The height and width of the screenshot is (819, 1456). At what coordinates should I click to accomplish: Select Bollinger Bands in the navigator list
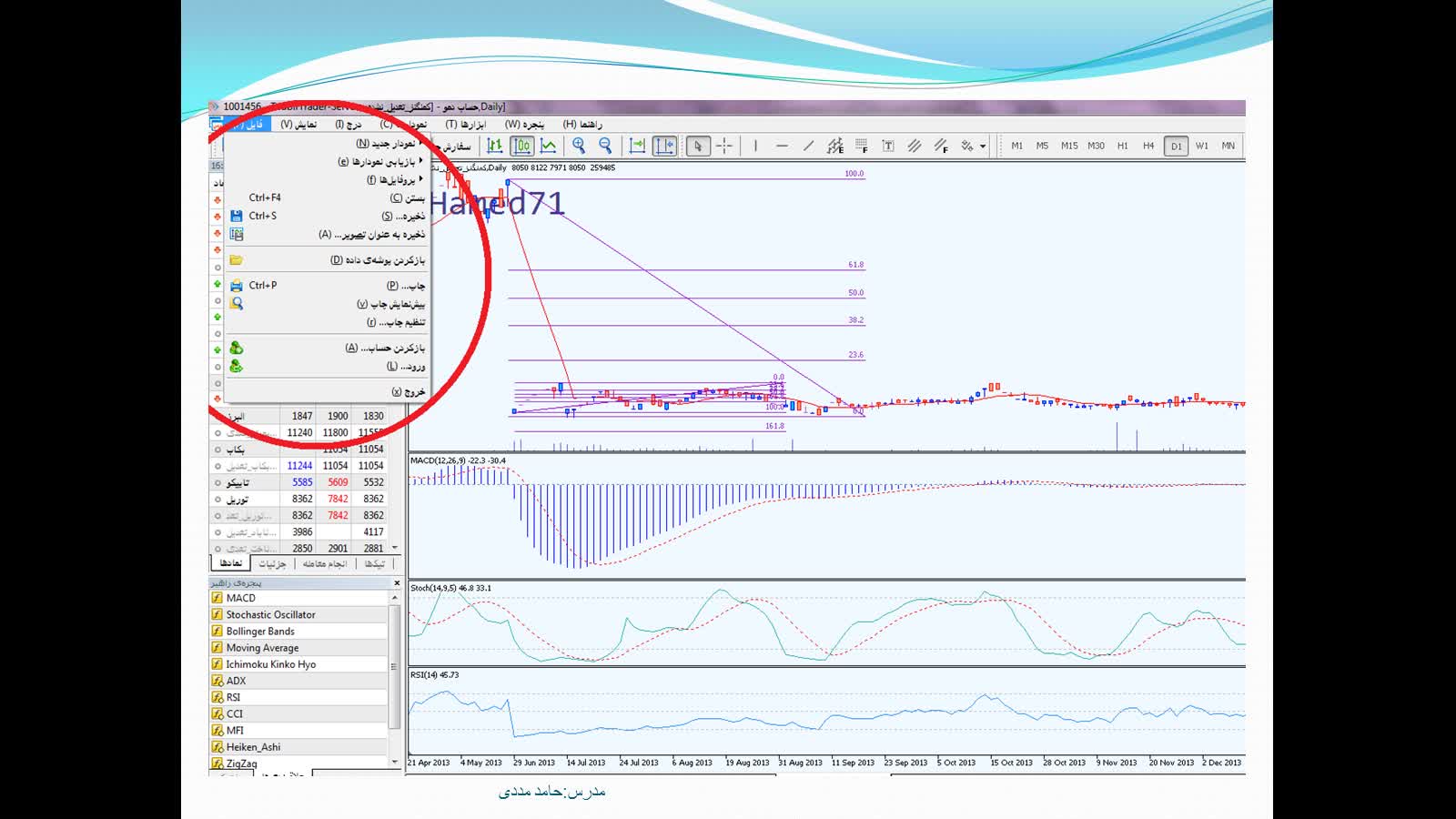point(260,631)
